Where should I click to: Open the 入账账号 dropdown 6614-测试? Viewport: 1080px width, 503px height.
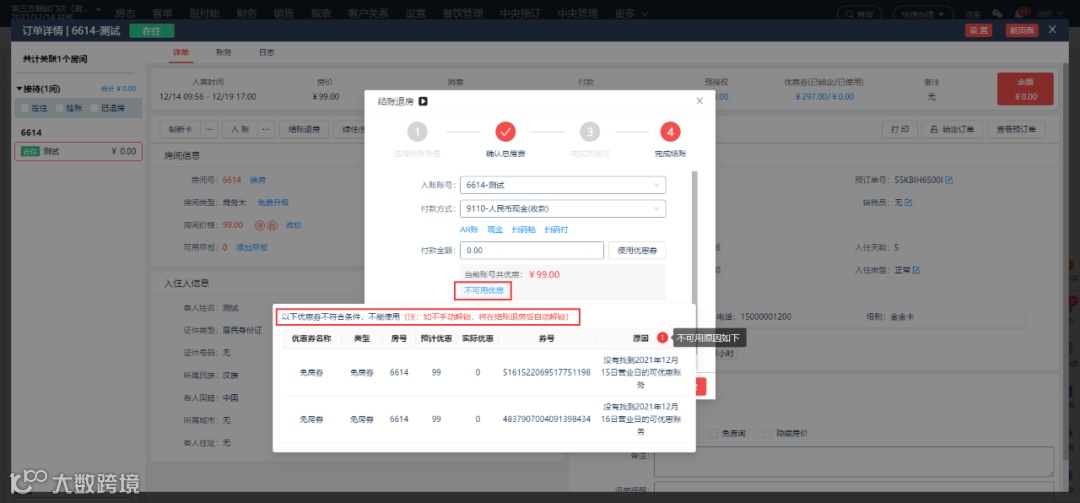click(x=563, y=185)
